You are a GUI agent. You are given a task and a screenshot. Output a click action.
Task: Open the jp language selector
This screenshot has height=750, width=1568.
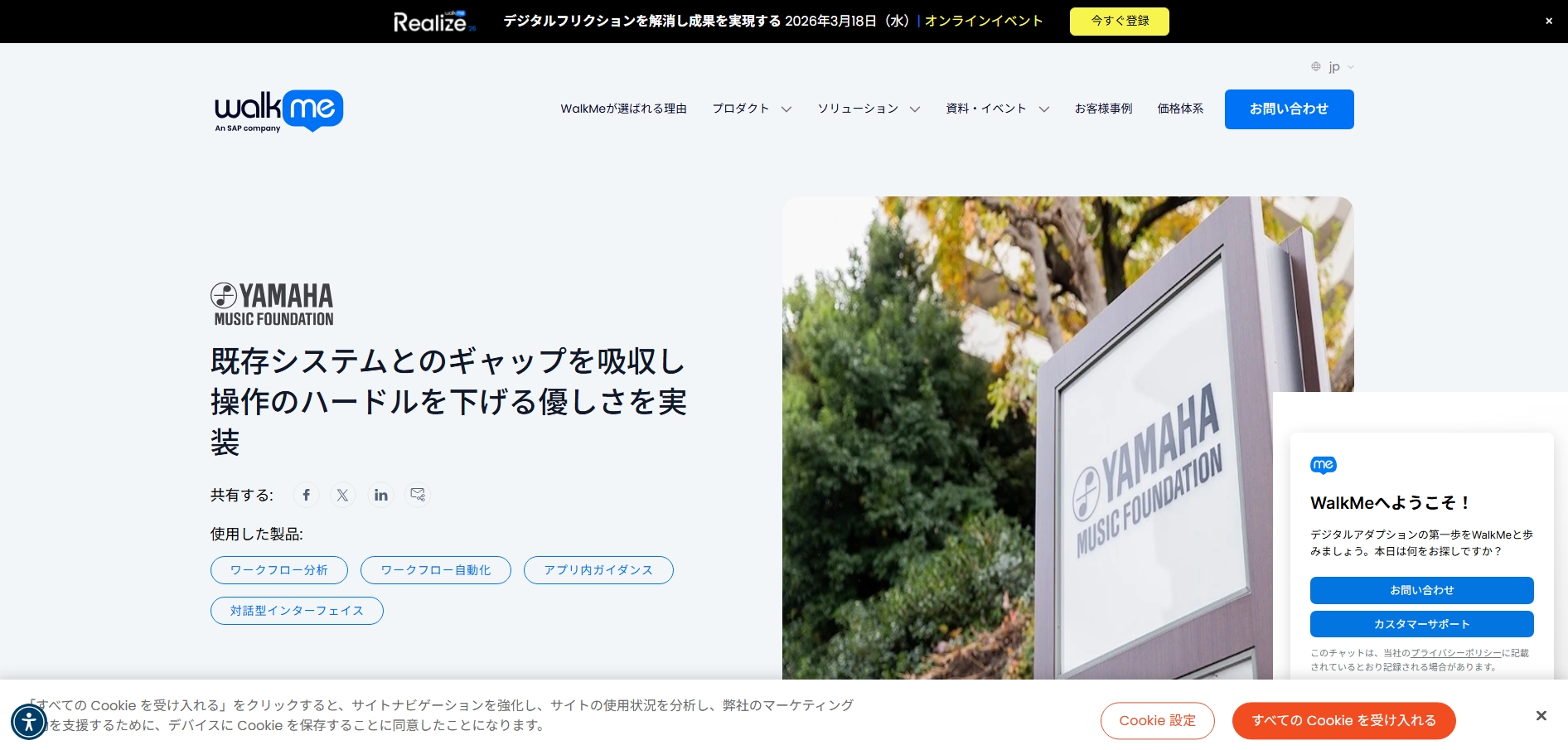tap(1334, 66)
